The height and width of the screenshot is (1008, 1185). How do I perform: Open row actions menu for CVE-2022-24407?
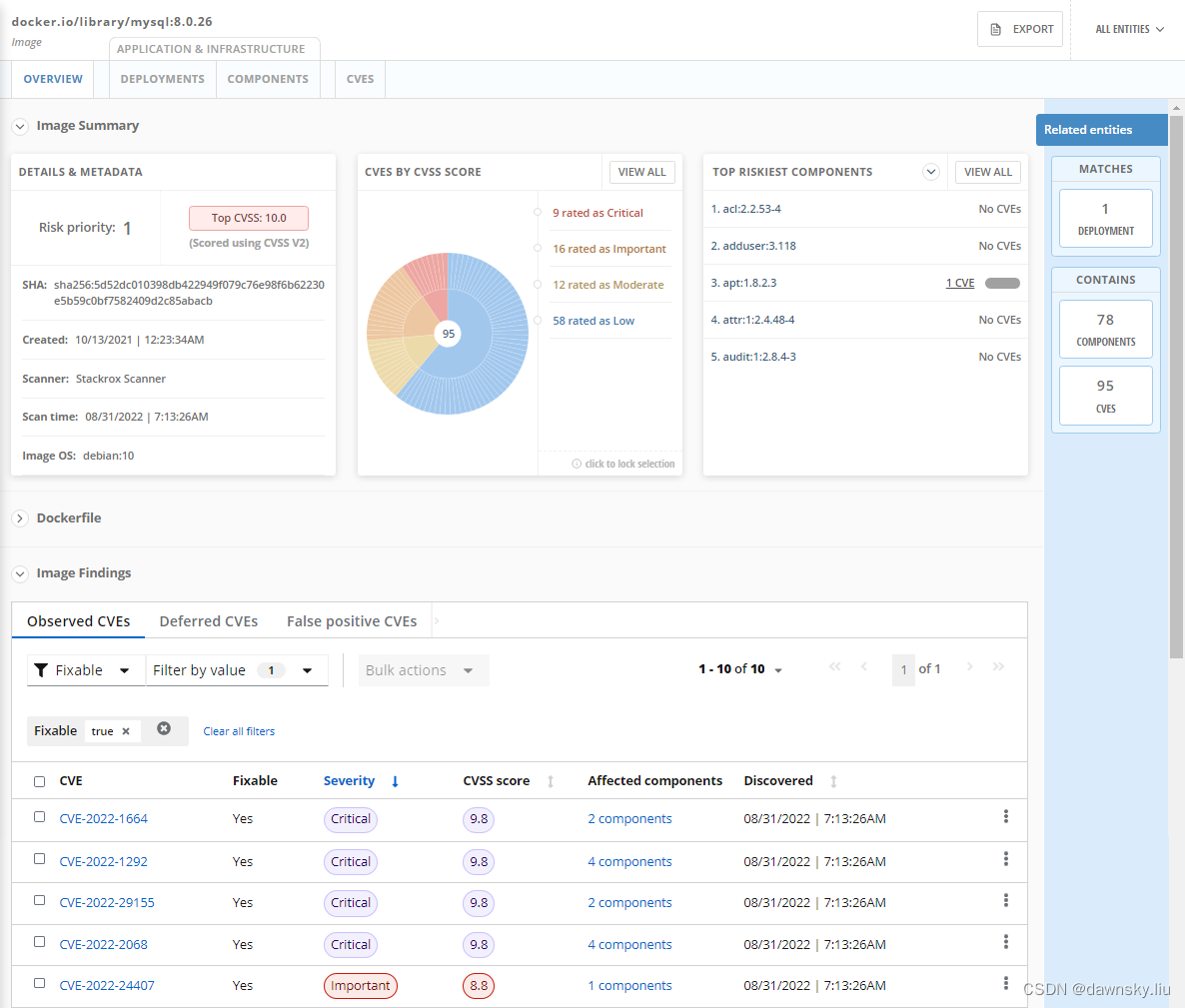coord(1006,984)
